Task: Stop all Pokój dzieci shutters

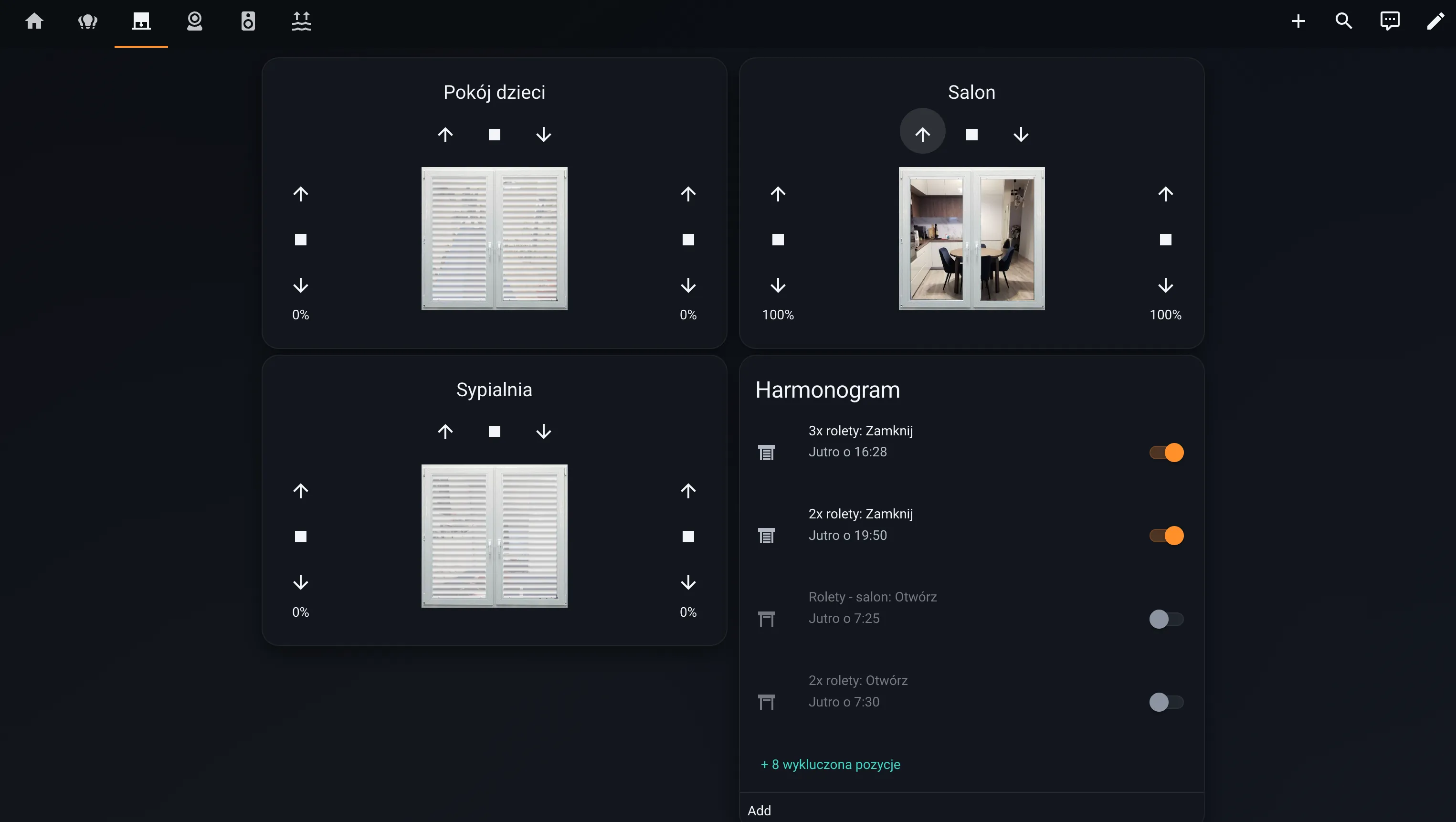Action: [494, 135]
